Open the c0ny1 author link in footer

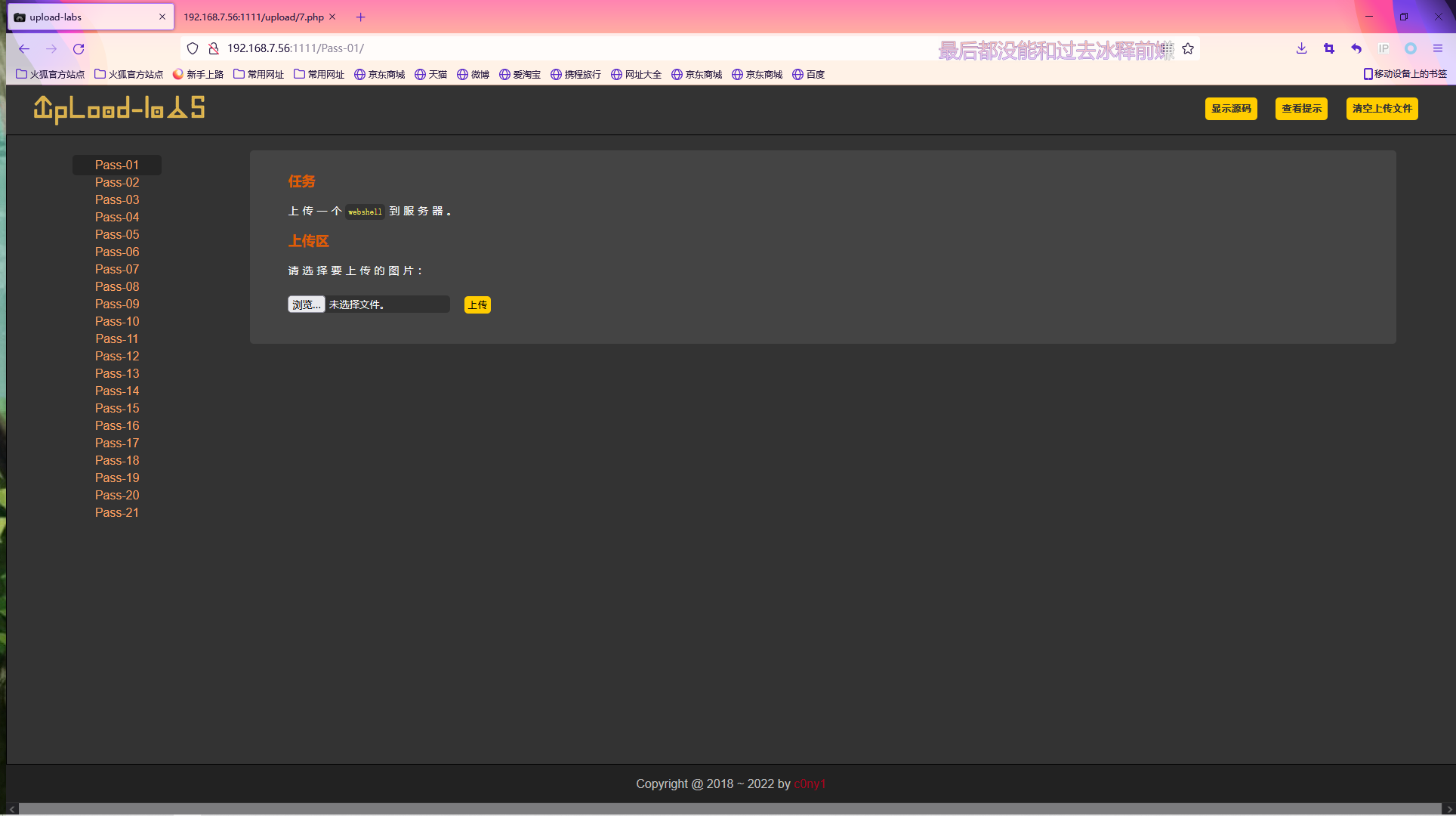pyautogui.click(x=810, y=784)
